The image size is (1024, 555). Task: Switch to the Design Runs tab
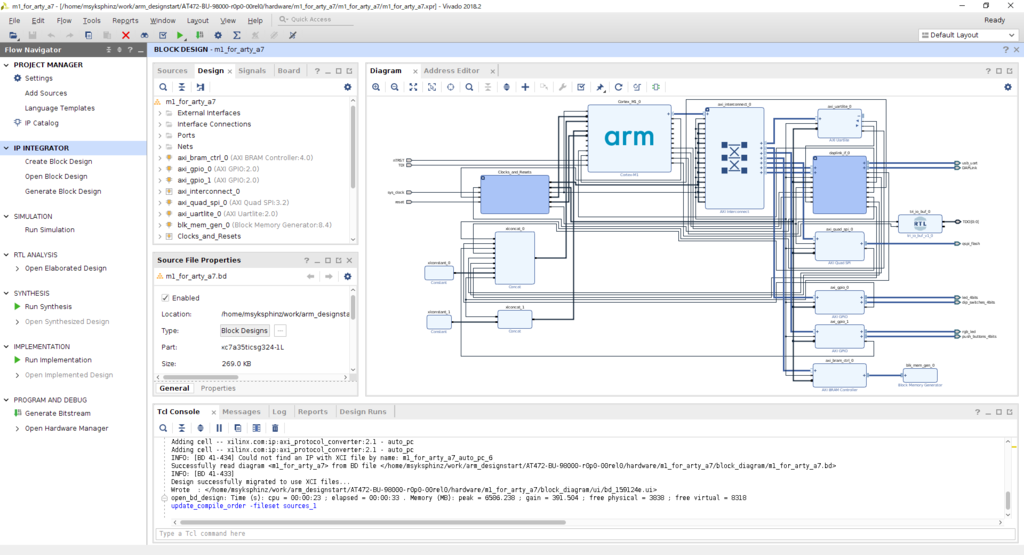pos(362,411)
